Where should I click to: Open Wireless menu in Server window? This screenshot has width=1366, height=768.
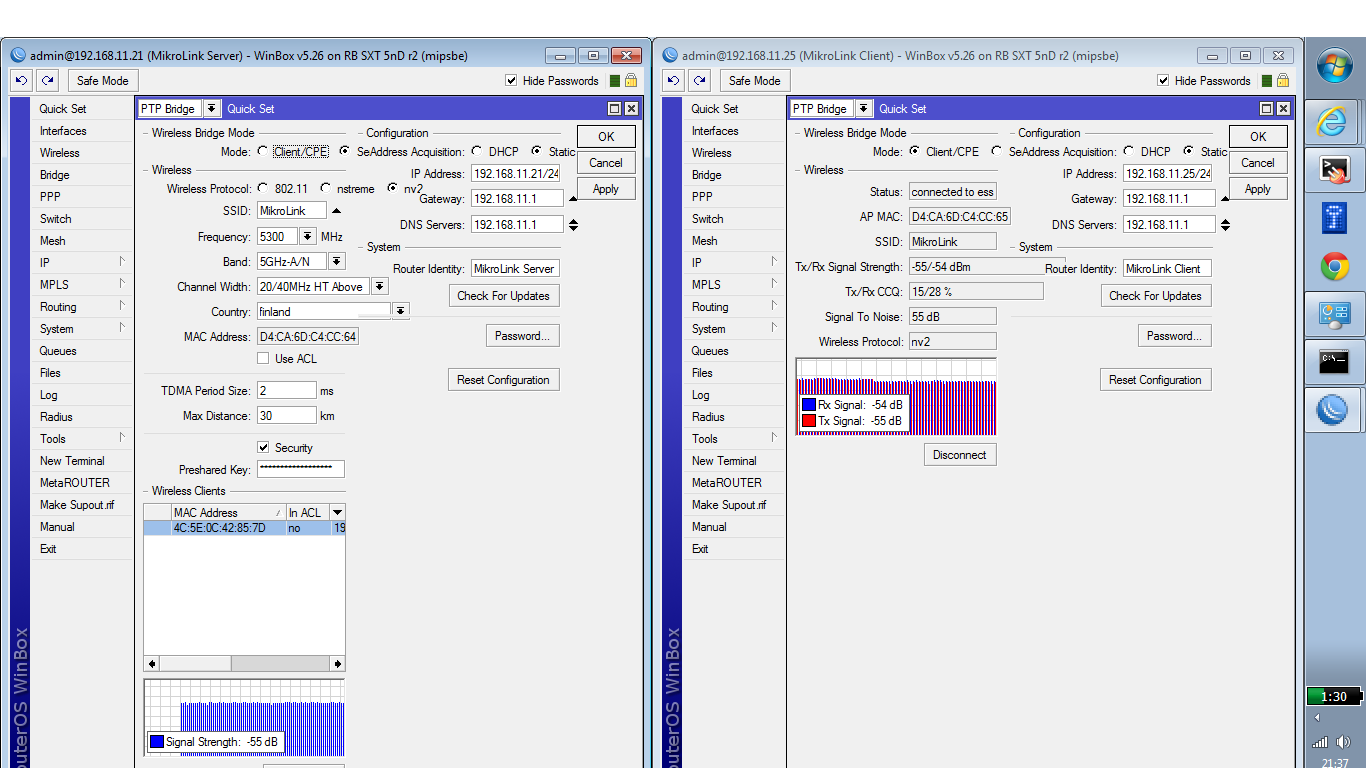[x=82, y=153]
